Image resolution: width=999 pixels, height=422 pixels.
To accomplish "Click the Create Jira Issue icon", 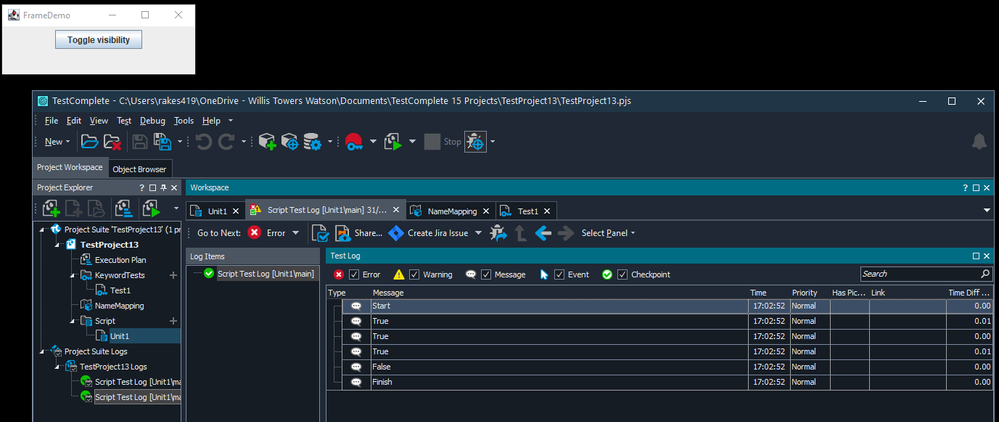I will click(395, 233).
